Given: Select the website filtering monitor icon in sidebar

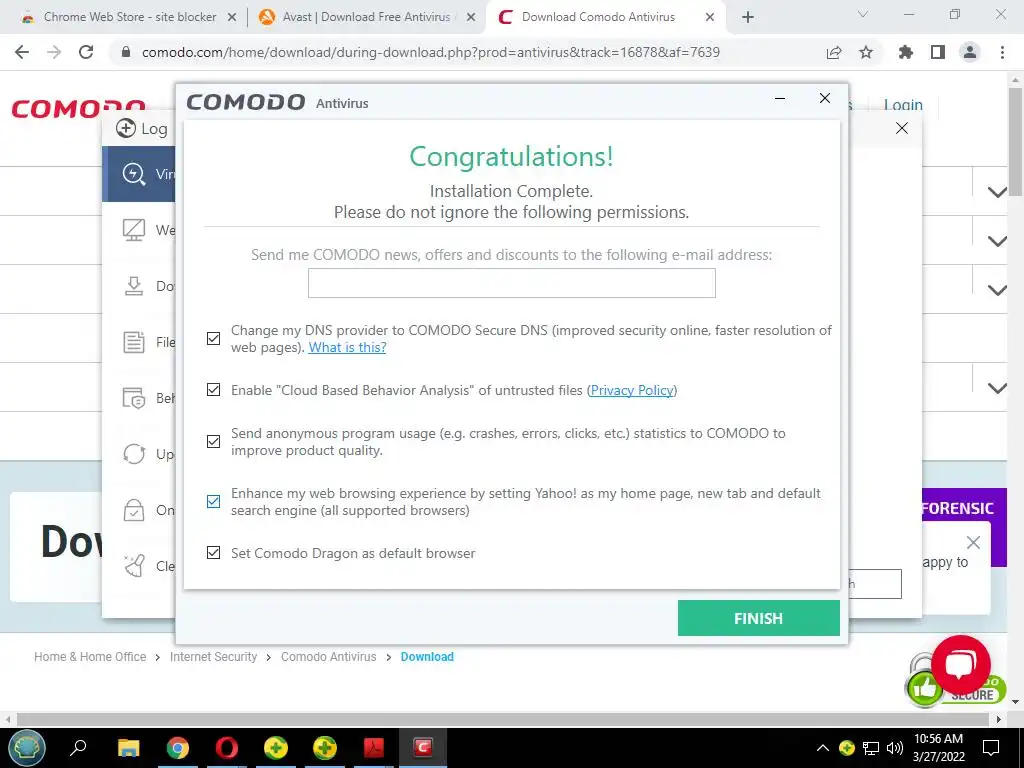Looking at the screenshot, I should click(134, 230).
